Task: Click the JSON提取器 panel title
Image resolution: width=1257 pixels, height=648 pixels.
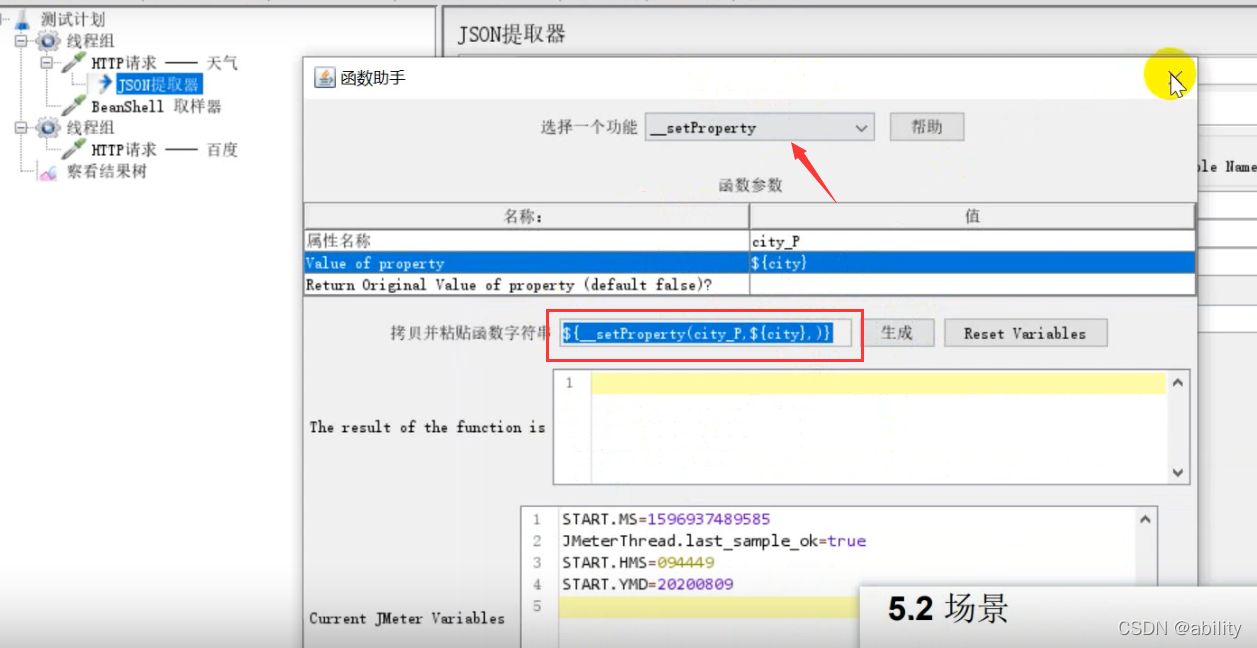Action: coord(511,34)
